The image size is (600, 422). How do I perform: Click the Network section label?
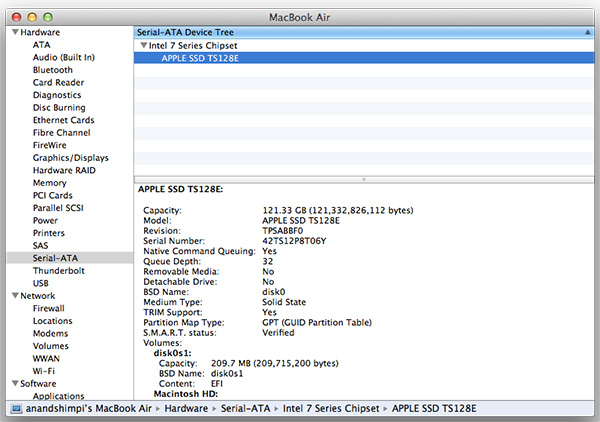pos(38,296)
